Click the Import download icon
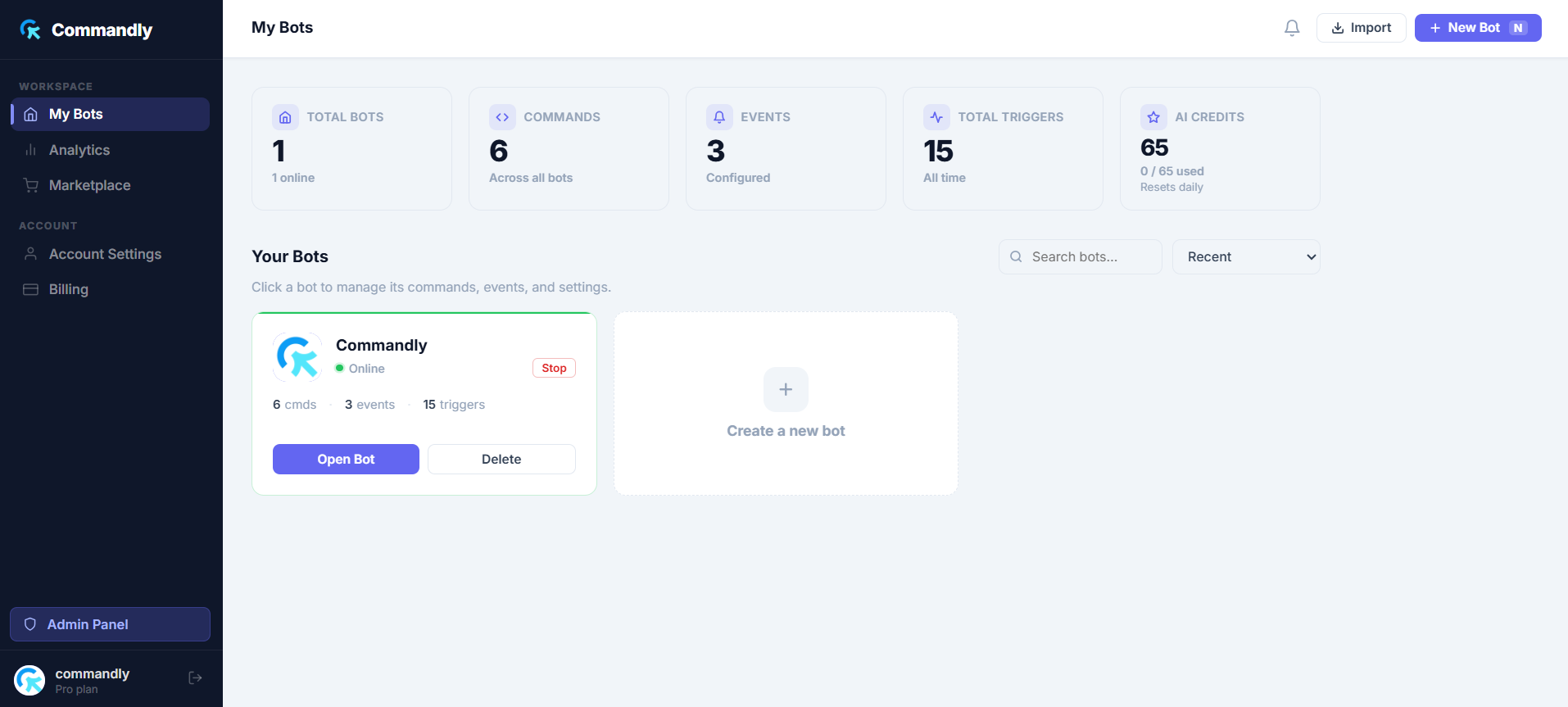Screen dimensions: 1568x707 coord(1338,28)
